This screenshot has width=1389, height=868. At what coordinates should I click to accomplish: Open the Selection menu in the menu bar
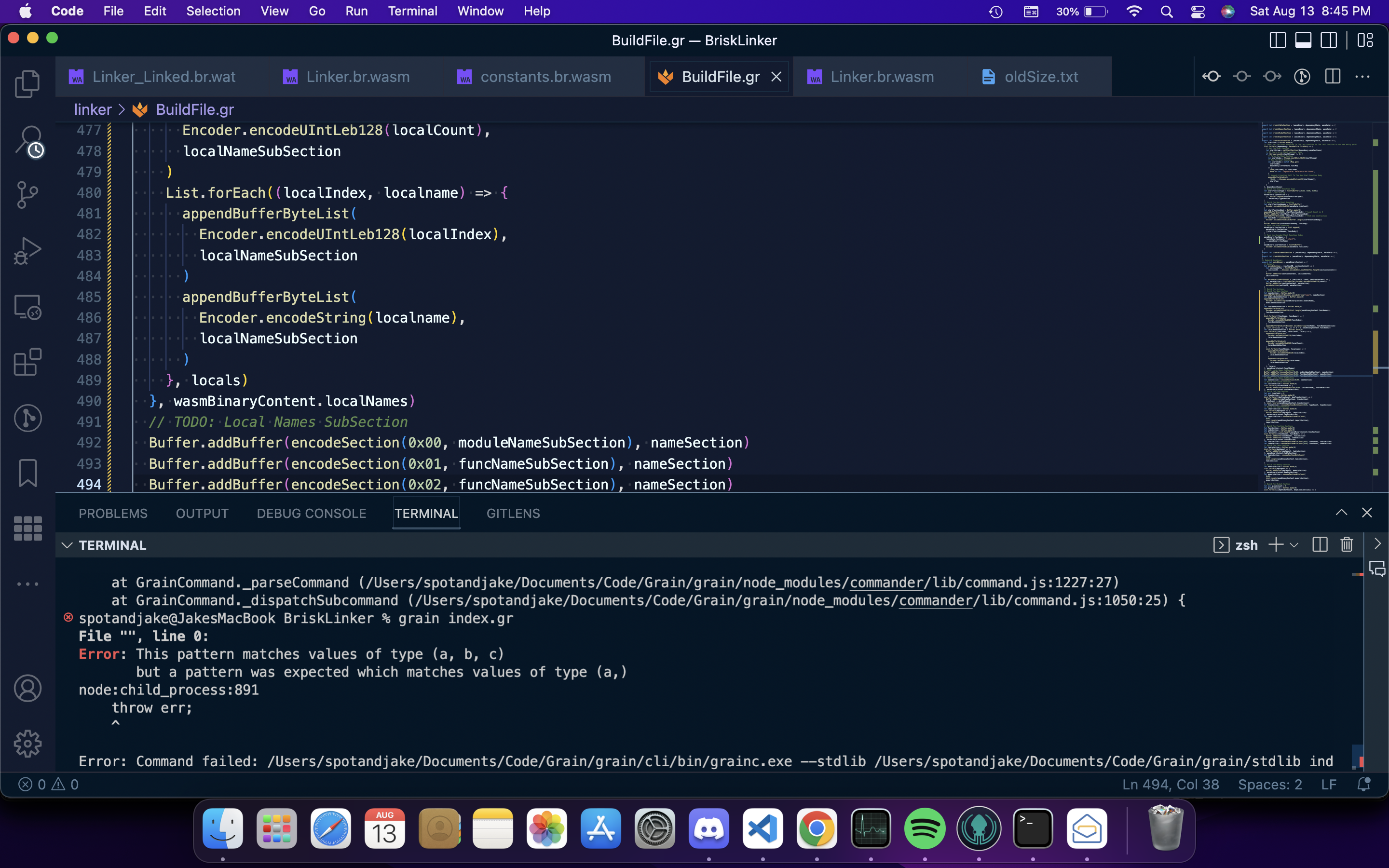213,11
